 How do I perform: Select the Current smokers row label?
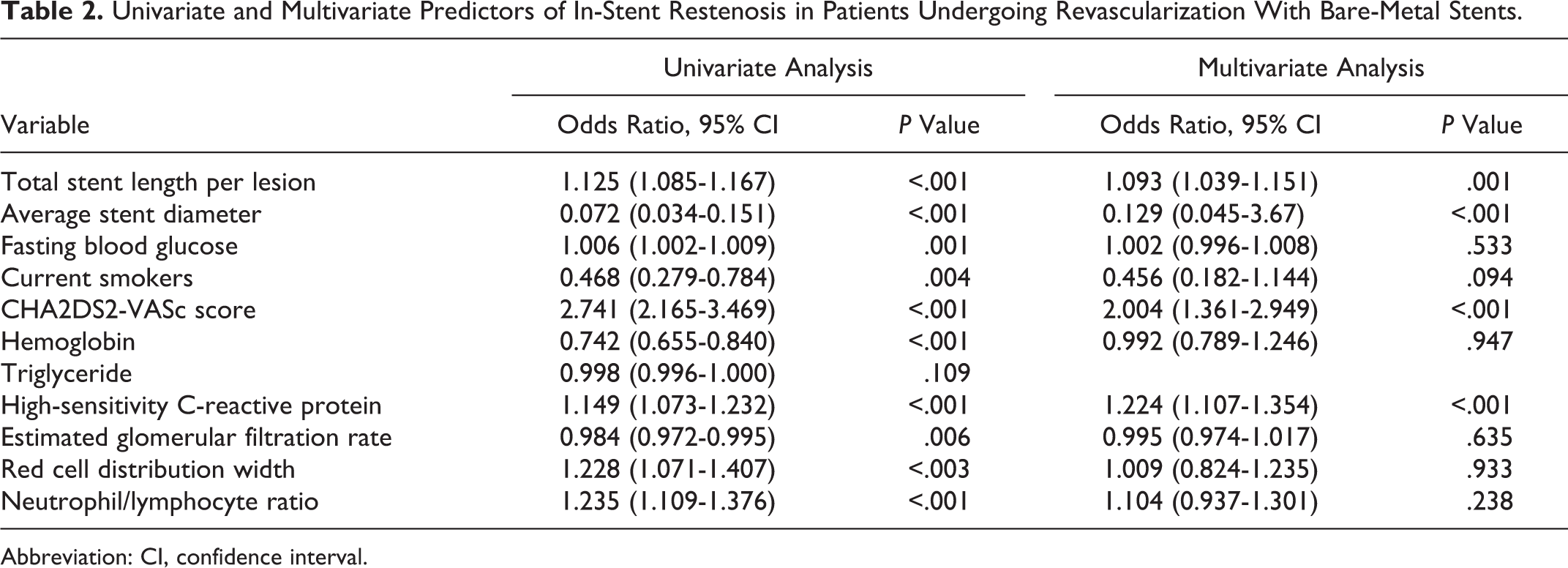click(97, 278)
